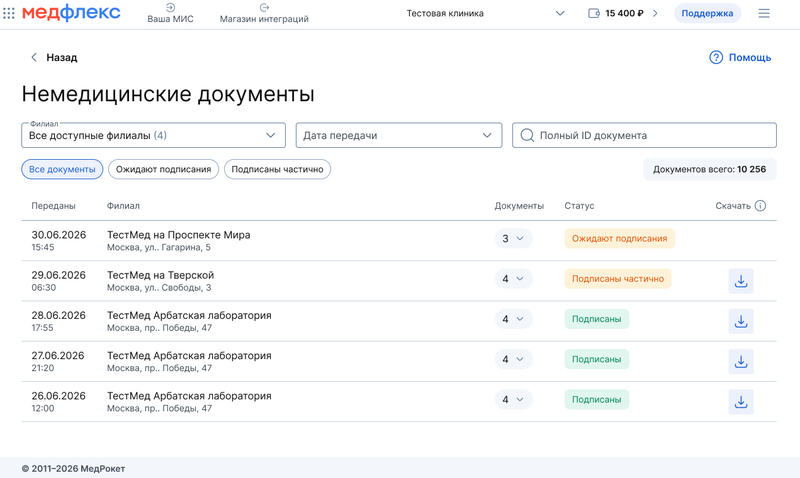Download documents from 27.06.2026 row

tap(741, 362)
